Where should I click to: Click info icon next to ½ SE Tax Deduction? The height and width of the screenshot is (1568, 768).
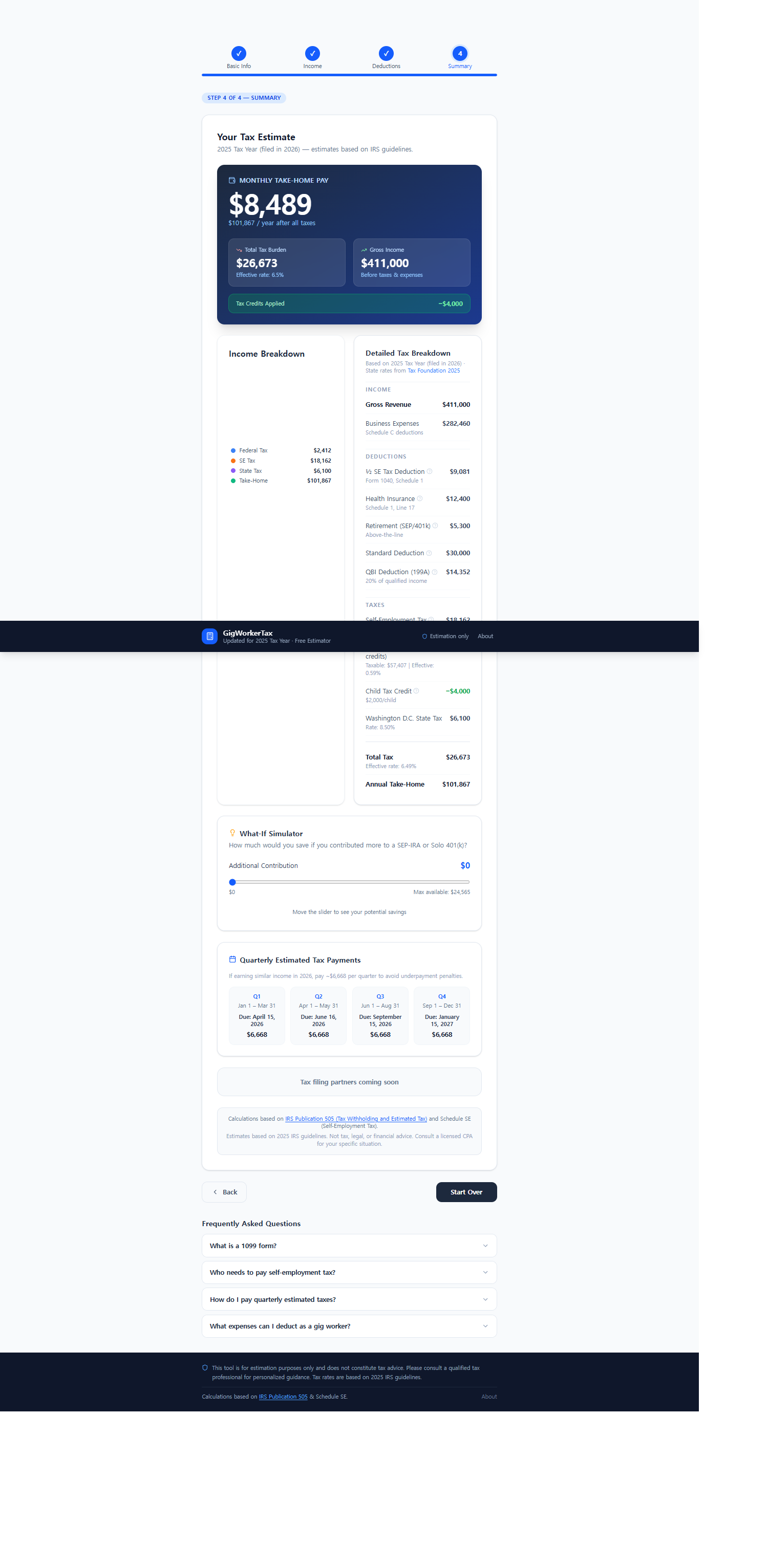[430, 471]
